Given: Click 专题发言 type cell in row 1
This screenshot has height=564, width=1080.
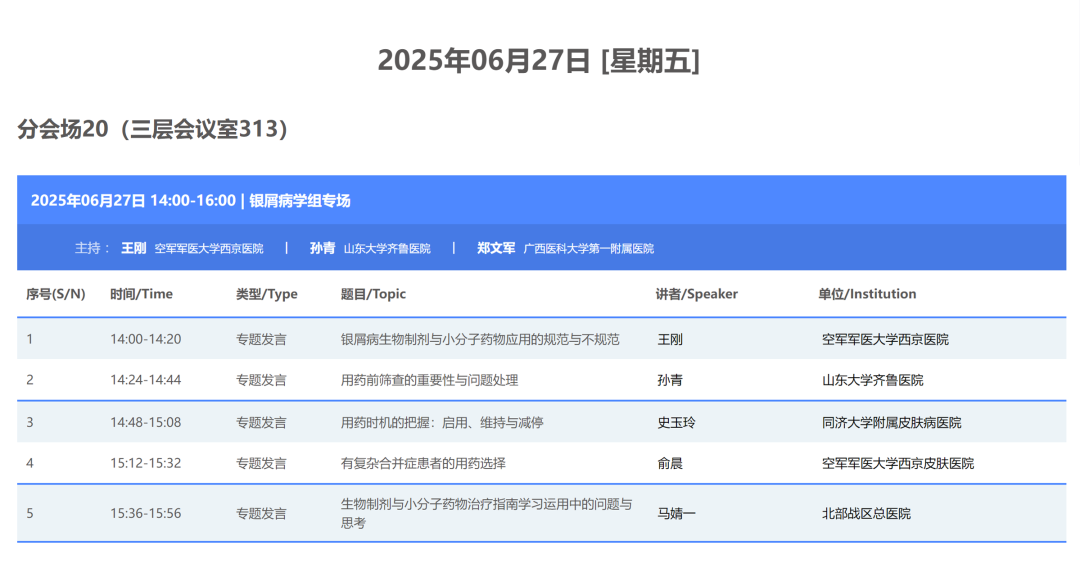Looking at the screenshot, I should pos(261,339).
